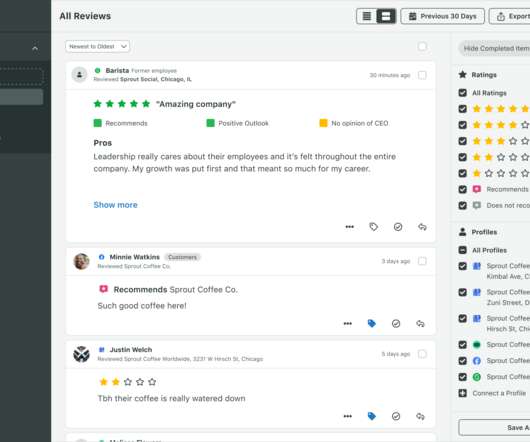Toggle the two-star rating filter
The height and width of the screenshot is (442, 530).
462,157
